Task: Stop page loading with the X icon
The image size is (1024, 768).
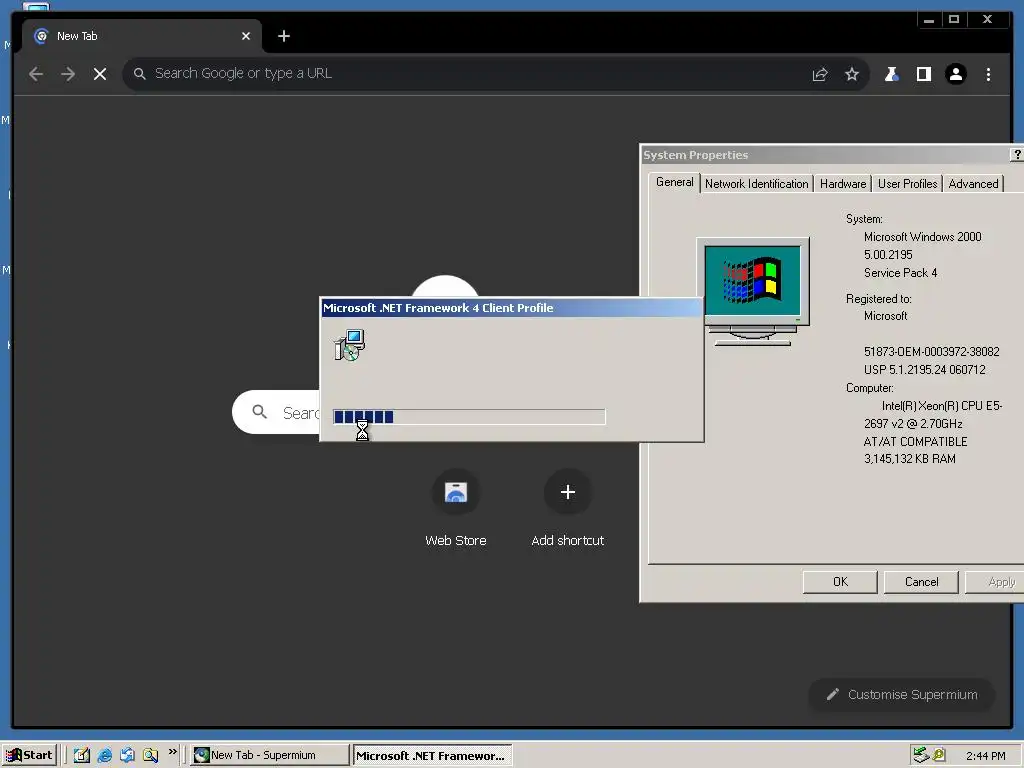Action: click(100, 74)
